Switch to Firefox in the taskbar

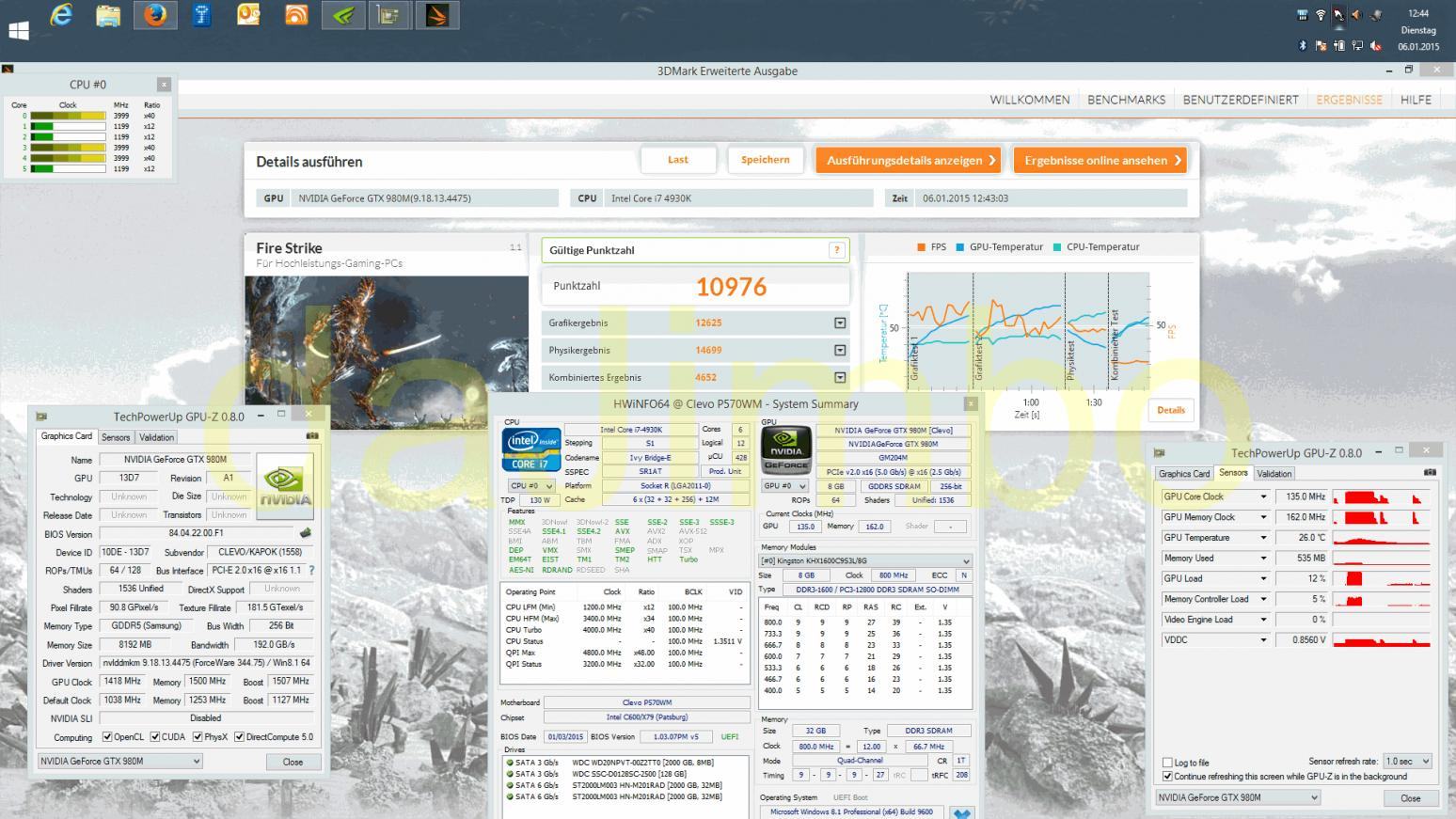(155, 15)
